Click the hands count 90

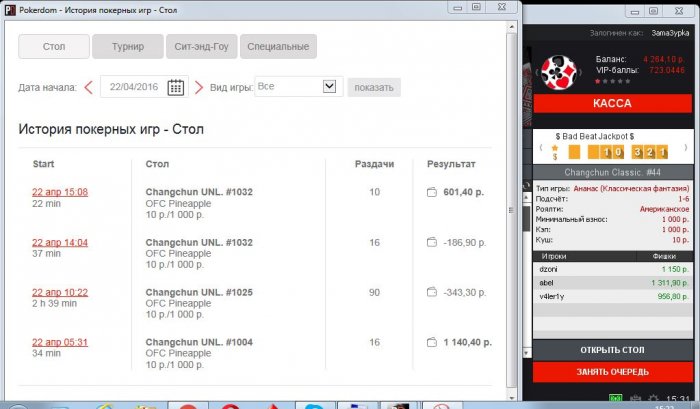(x=374, y=292)
